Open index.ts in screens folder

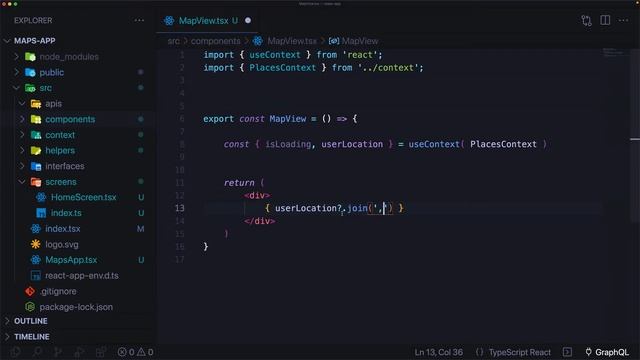[x=66, y=213]
